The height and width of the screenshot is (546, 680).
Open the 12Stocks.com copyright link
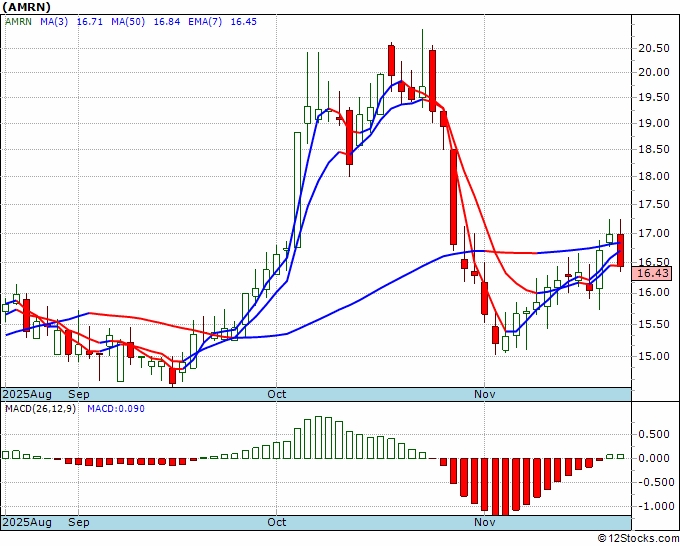[638, 538]
